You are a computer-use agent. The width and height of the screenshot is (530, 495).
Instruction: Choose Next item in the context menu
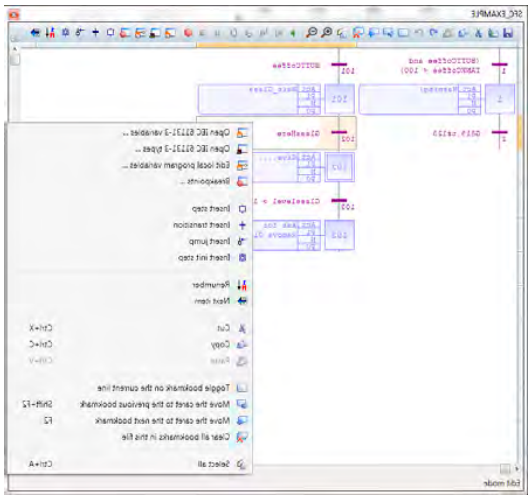click(x=130, y=301)
